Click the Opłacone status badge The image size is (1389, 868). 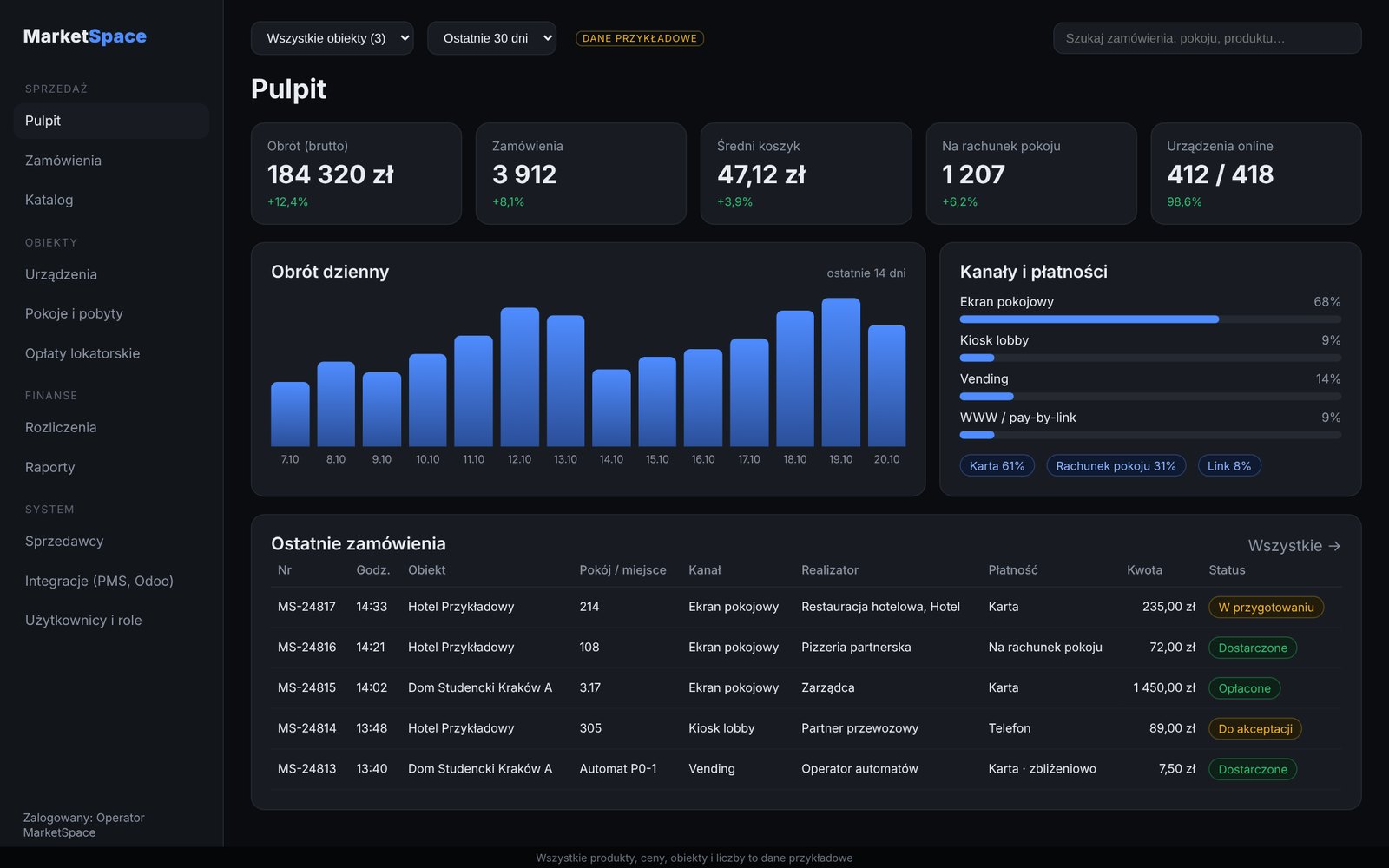[x=1244, y=688]
